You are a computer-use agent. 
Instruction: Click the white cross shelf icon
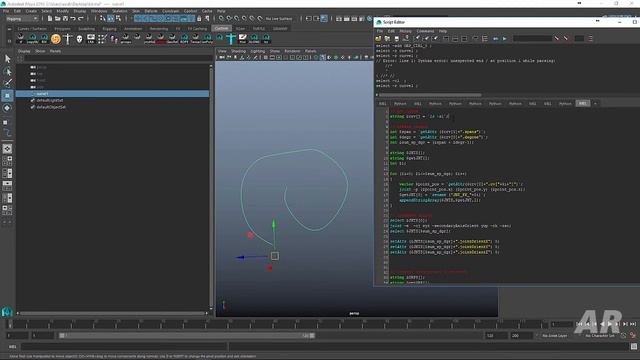point(67,39)
